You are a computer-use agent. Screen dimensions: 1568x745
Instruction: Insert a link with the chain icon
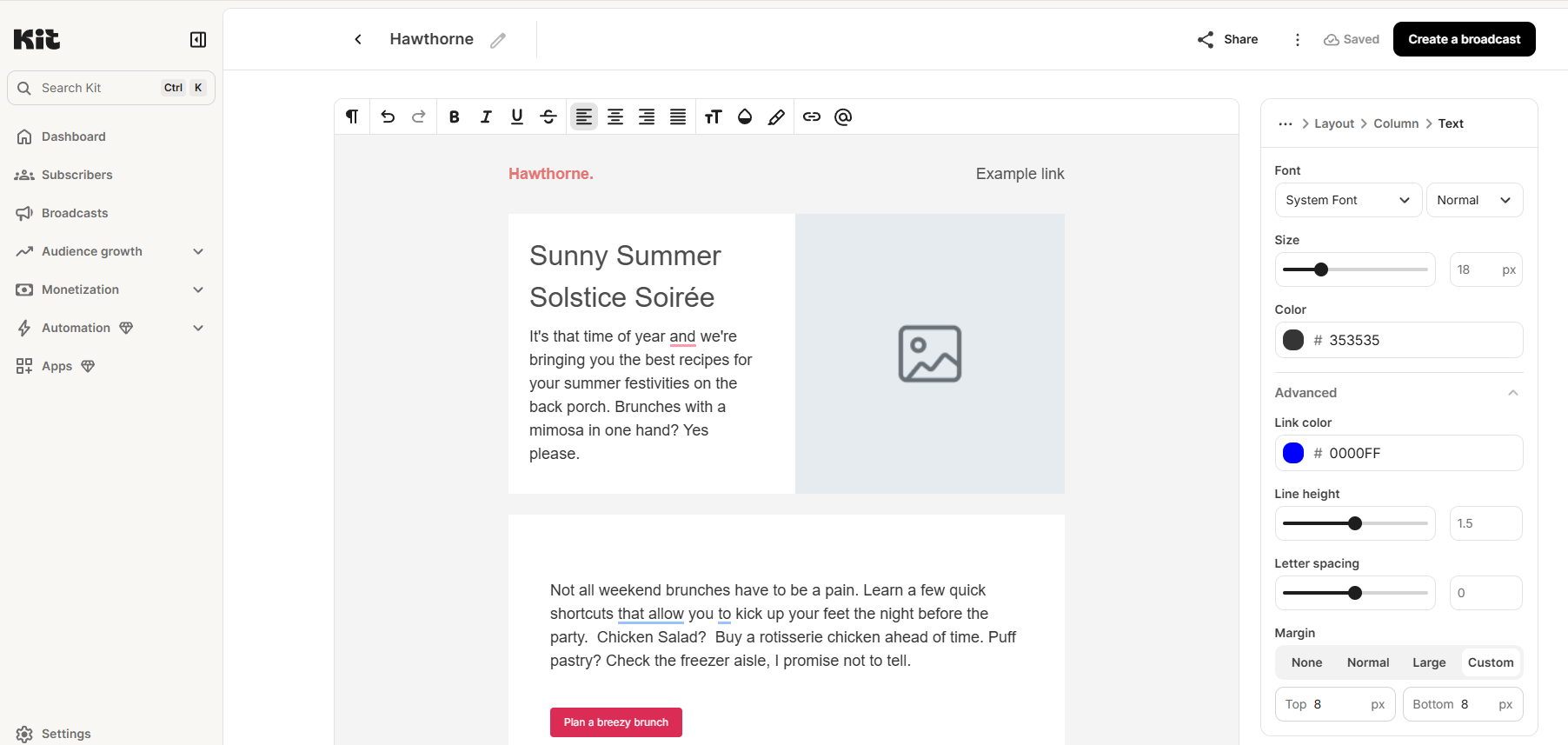(x=812, y=116)
